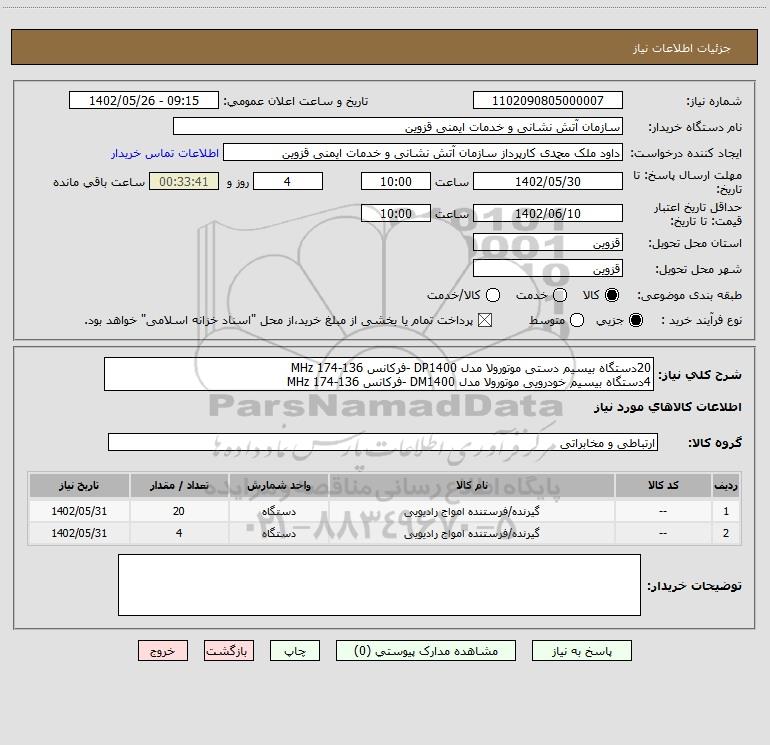Click quantity 20 in row 1
Viewport: 770px width, 745px height.
(x=179, y=511)
